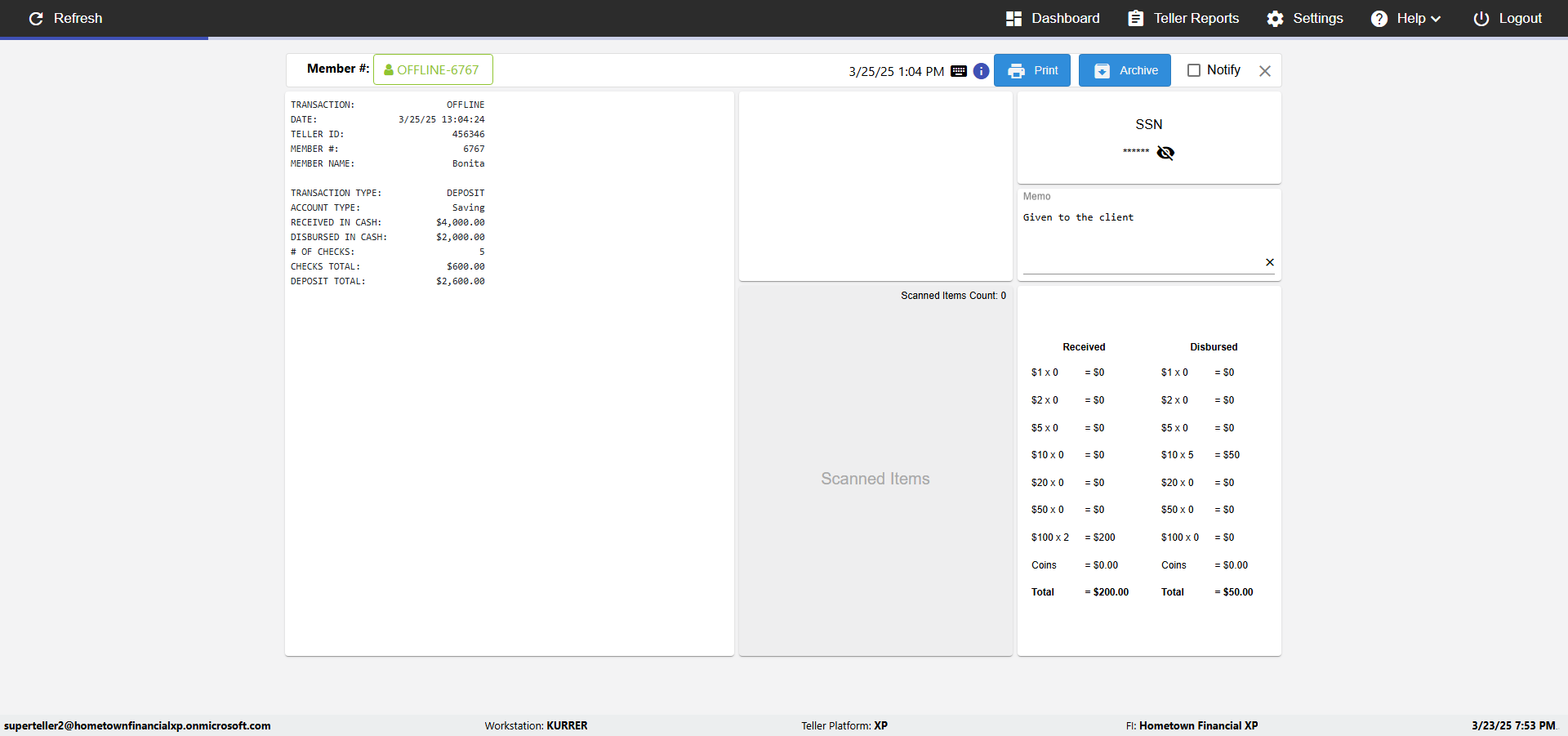
Task: Click the "3/23/25 7:53 PM" status clock
Action: (x=1513, y=725)
